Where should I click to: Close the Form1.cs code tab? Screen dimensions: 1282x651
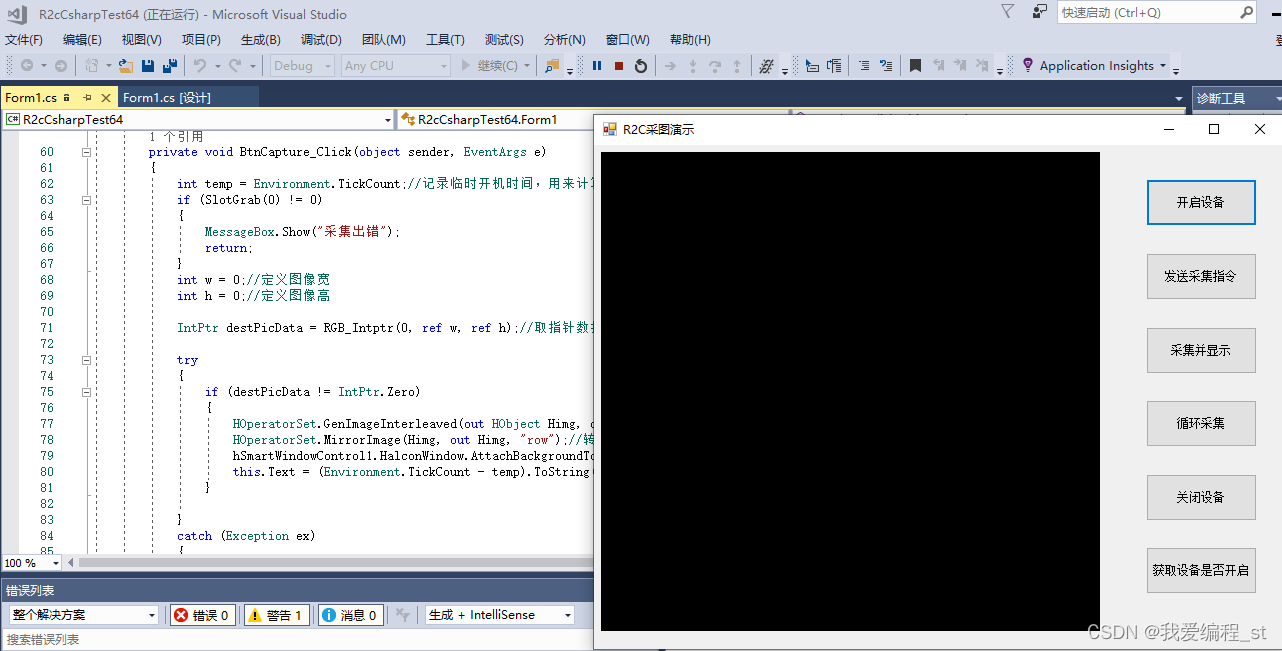tap(104, 97)
